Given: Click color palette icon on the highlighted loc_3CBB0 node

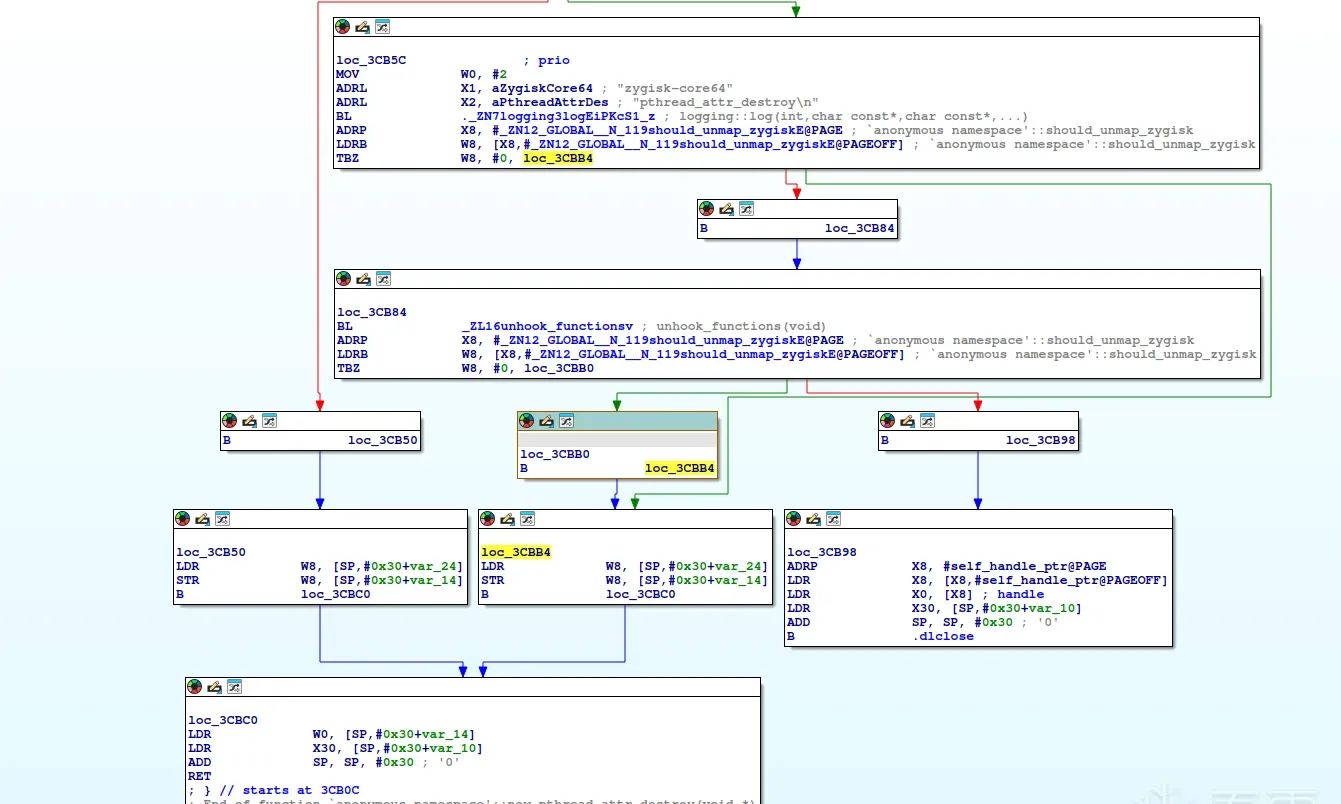Looking at the screenshot, I should tap(527, 421).
